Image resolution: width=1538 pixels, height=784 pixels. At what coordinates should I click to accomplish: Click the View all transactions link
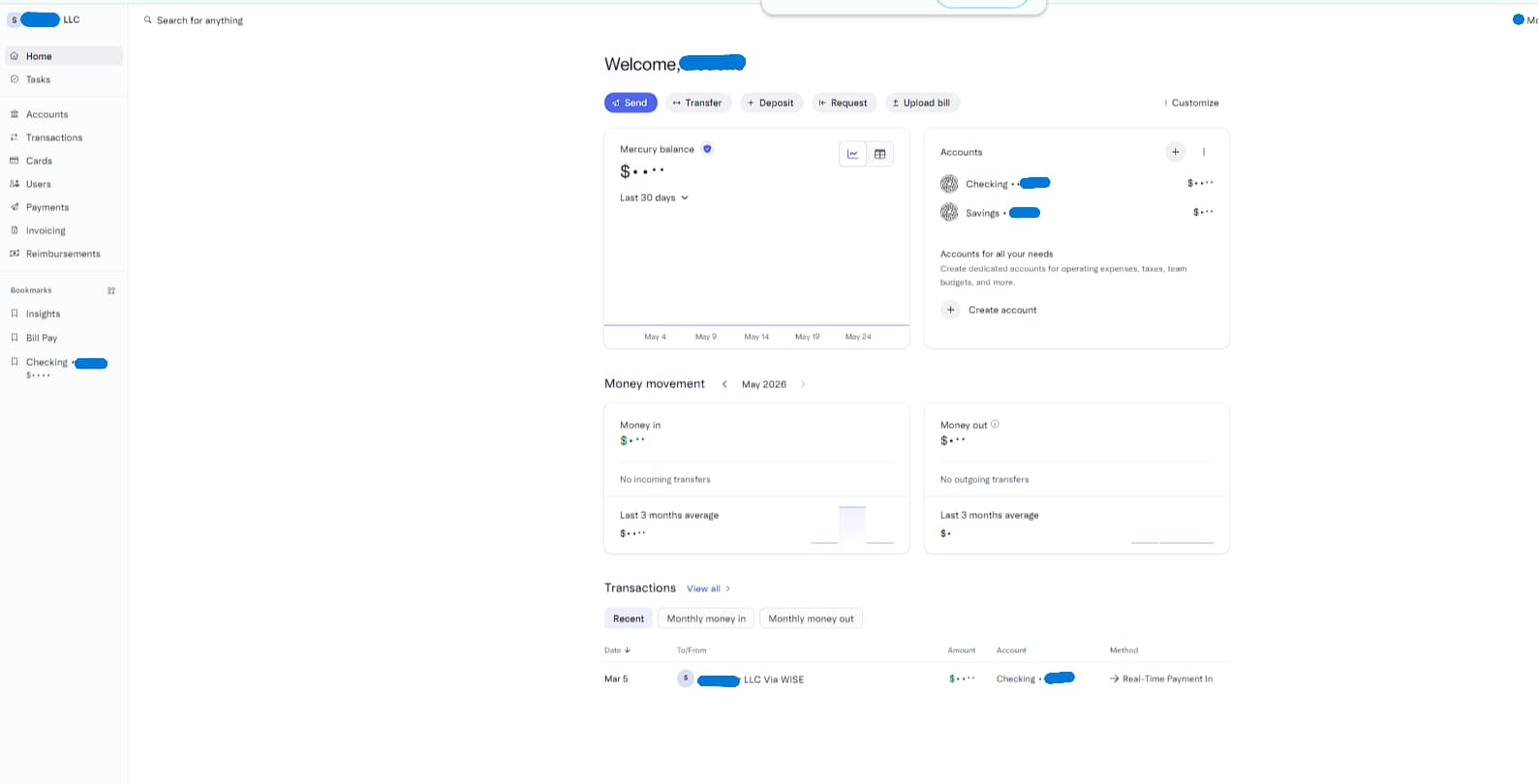[708, 588]
